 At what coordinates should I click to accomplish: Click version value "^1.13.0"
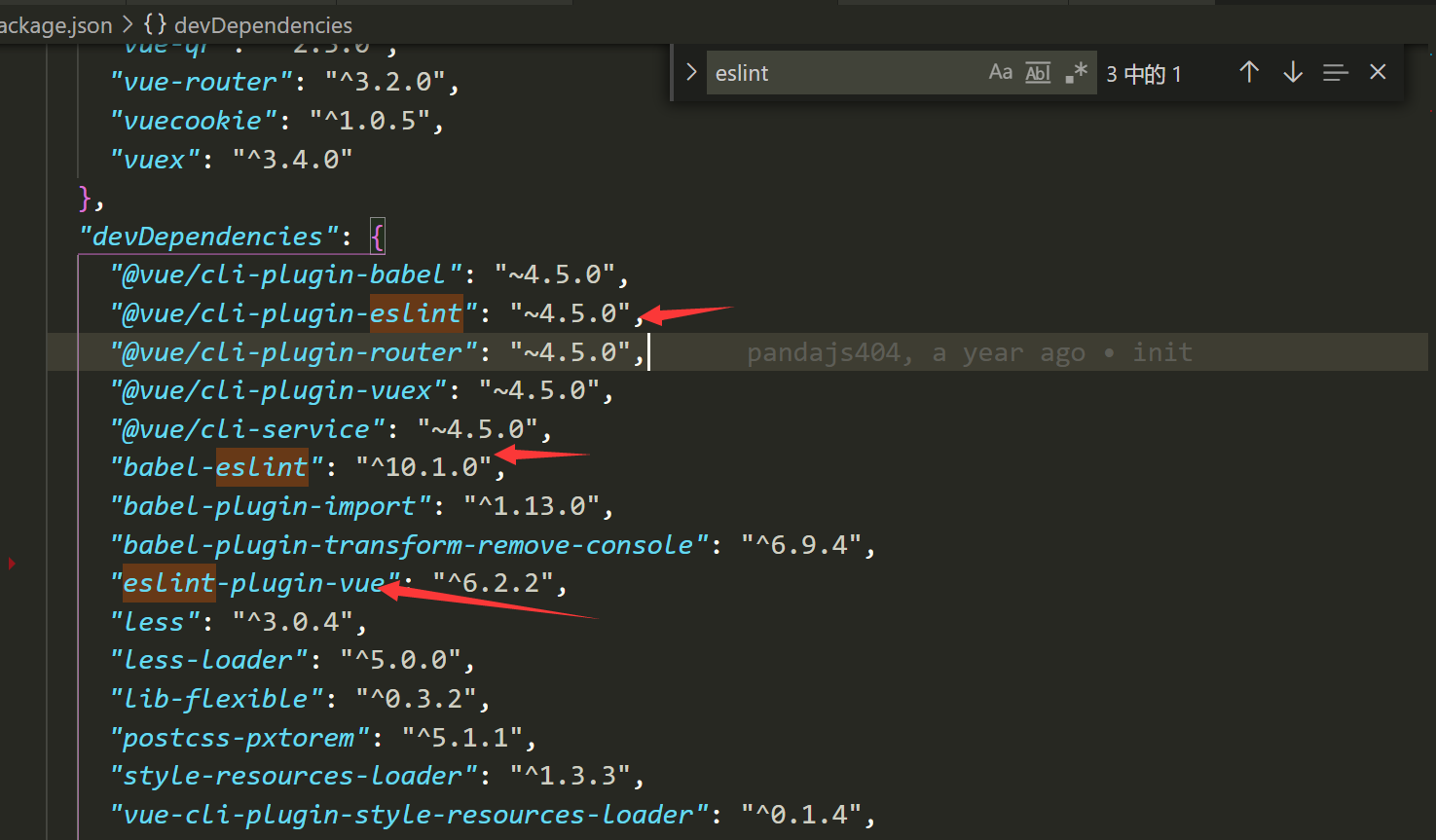point(532,506)
